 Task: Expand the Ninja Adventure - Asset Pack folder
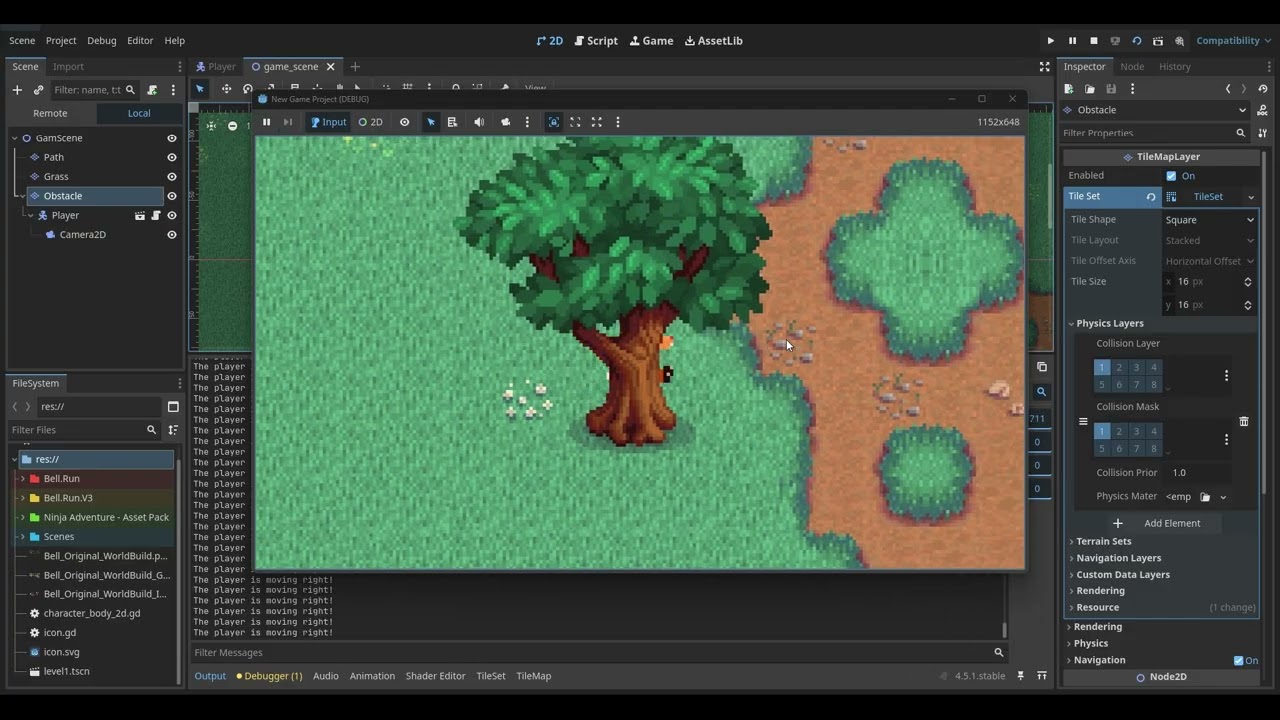tap(23, 518)
